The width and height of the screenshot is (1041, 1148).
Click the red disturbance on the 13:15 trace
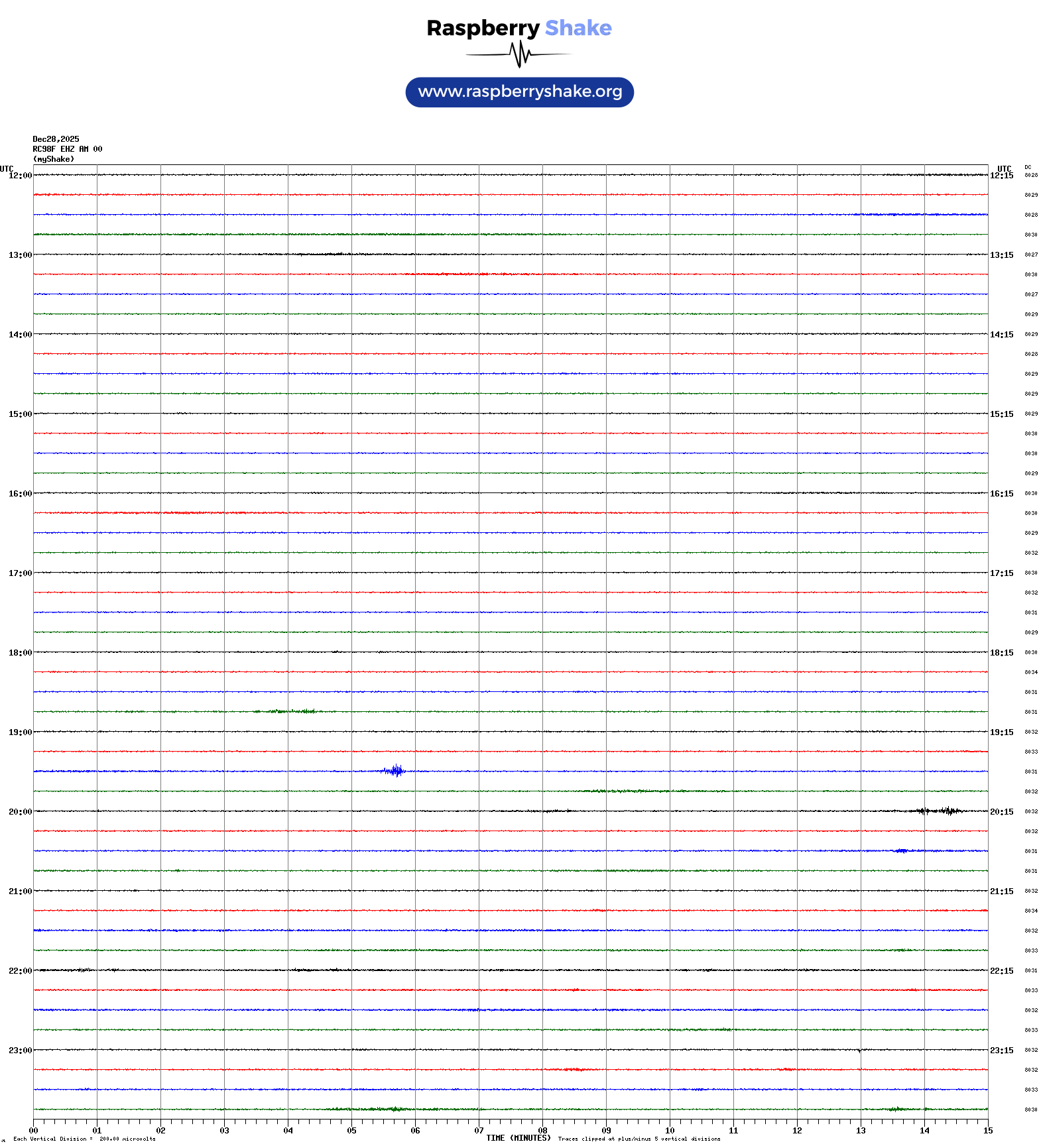458,274
